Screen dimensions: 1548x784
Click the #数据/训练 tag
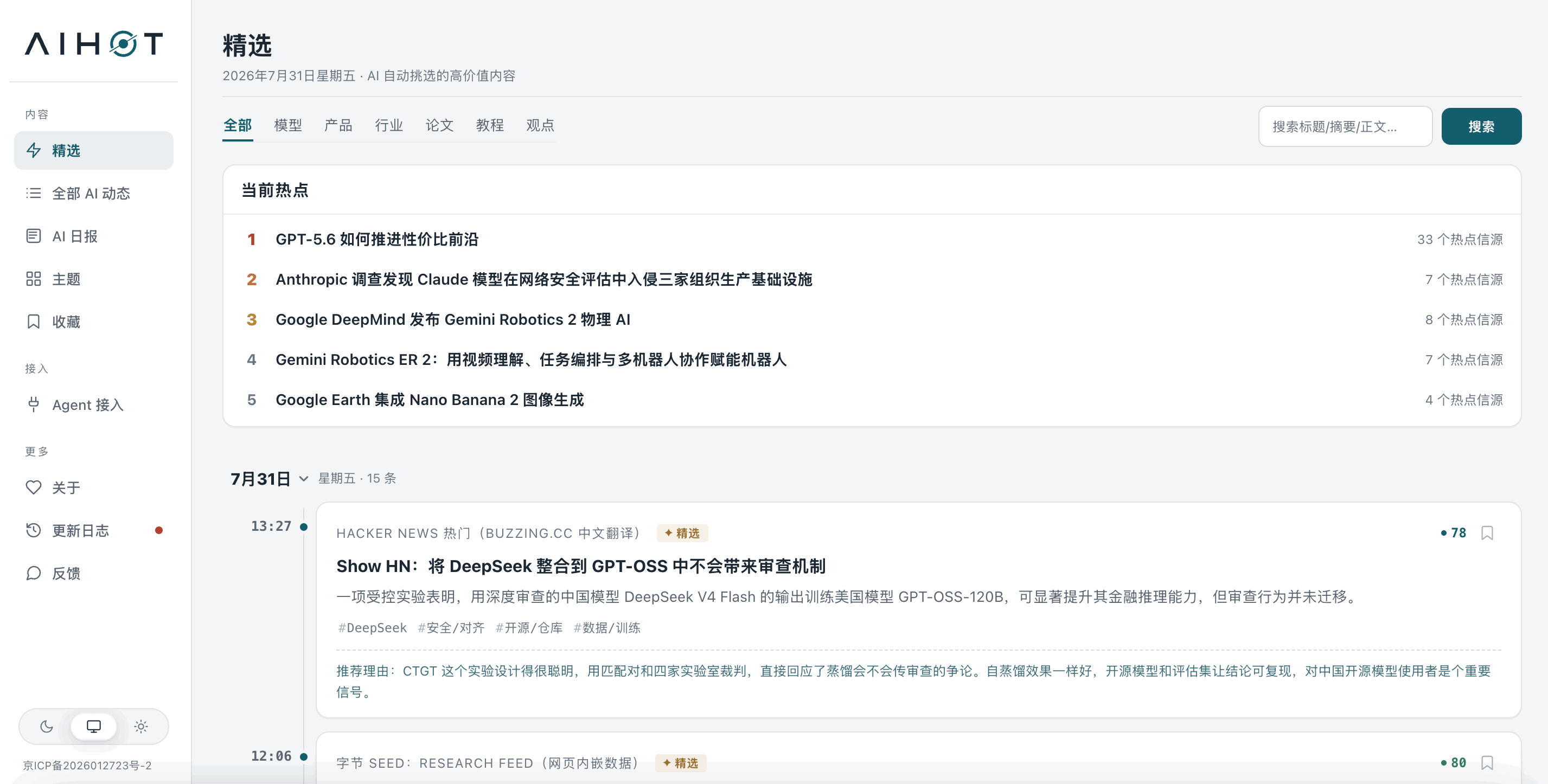[607, 628]
